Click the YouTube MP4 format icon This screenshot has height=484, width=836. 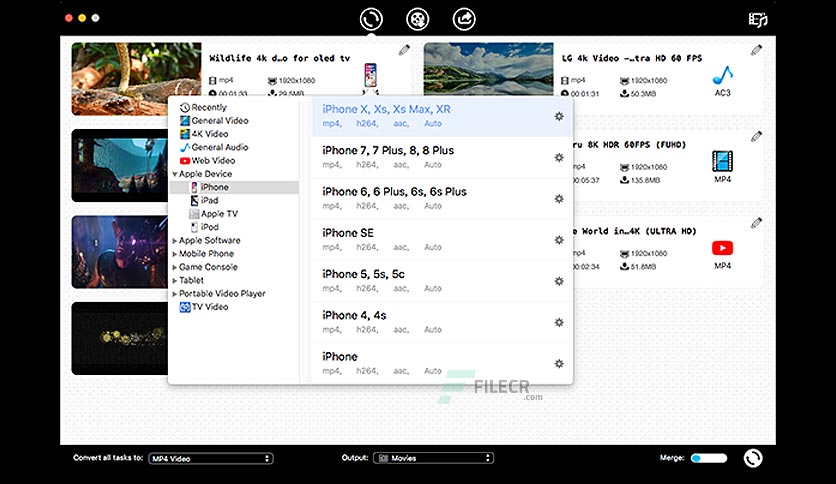722,248
